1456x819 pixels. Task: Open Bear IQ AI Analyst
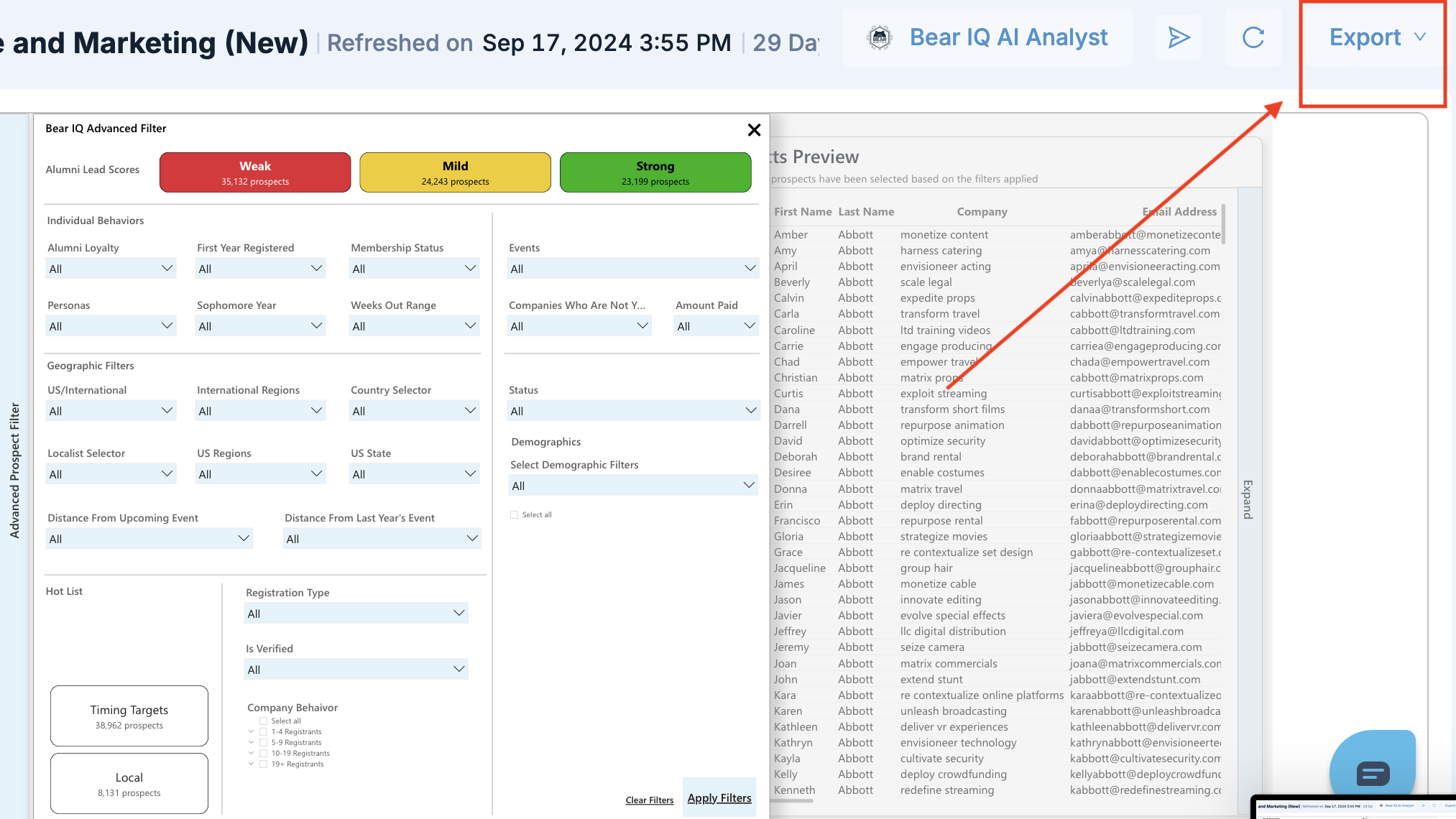1008,37
